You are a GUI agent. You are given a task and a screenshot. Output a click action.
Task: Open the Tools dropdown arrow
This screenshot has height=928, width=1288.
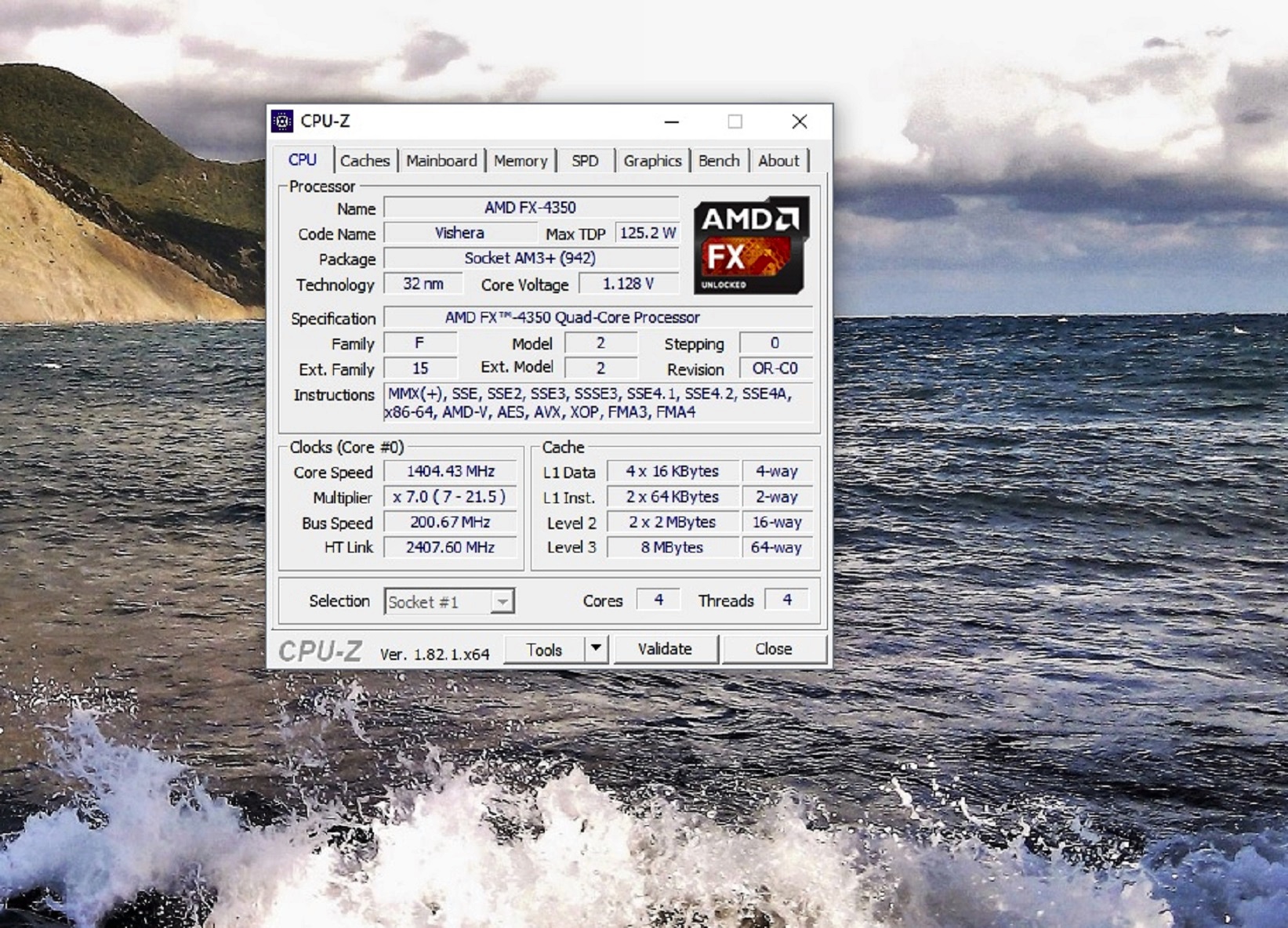coord(597,649)
